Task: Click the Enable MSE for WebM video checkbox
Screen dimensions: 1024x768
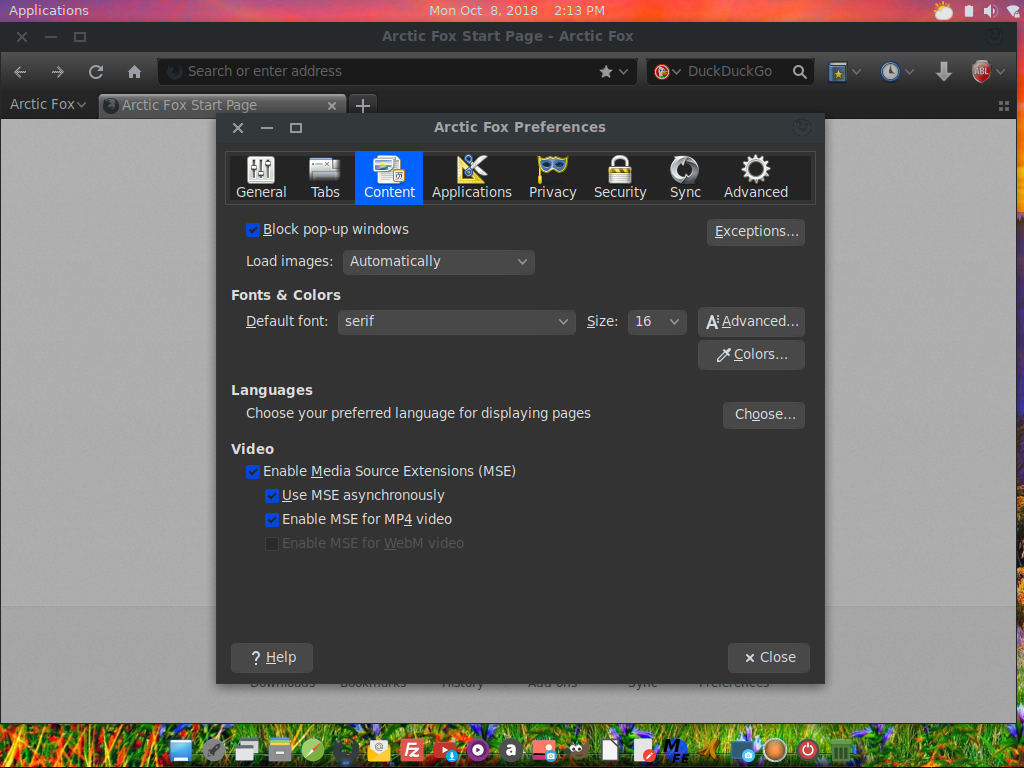Action: [272, 543]
